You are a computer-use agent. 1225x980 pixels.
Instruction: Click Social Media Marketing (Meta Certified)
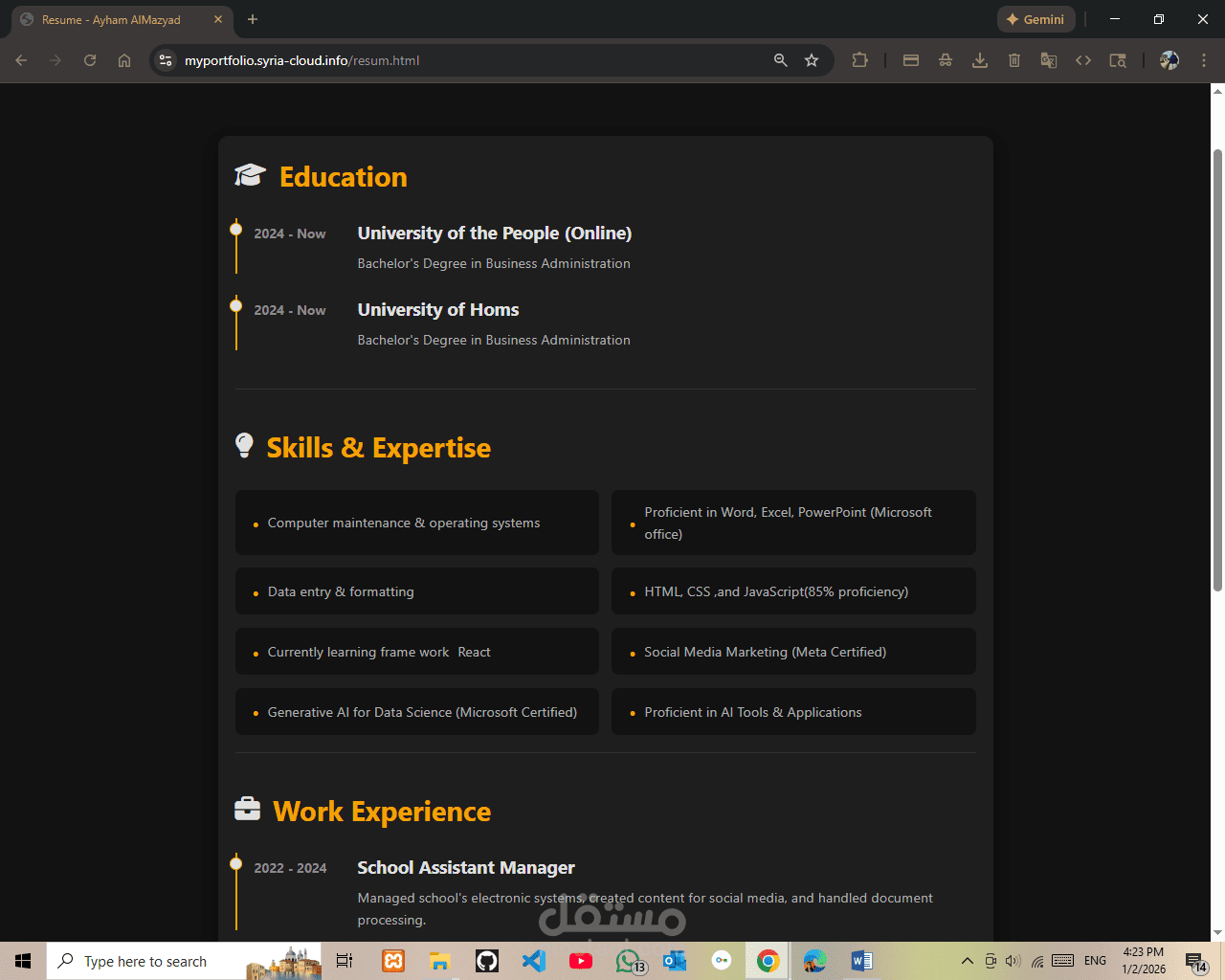(793, 652)
